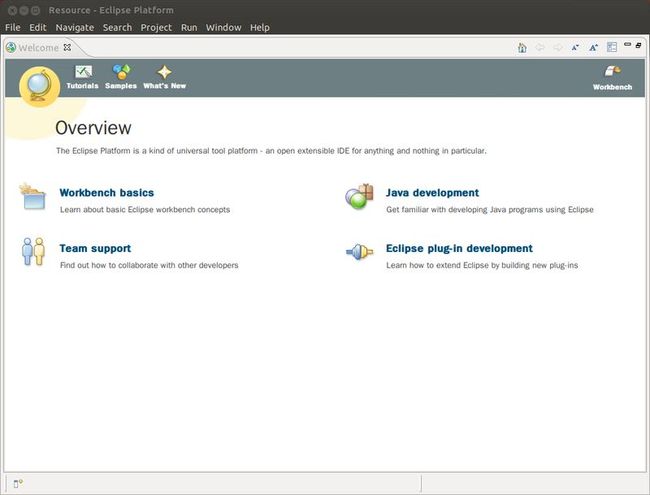Click the Customize page layout icon
Viewport: 650px width, 495px height.
click(x=612, y=47)
